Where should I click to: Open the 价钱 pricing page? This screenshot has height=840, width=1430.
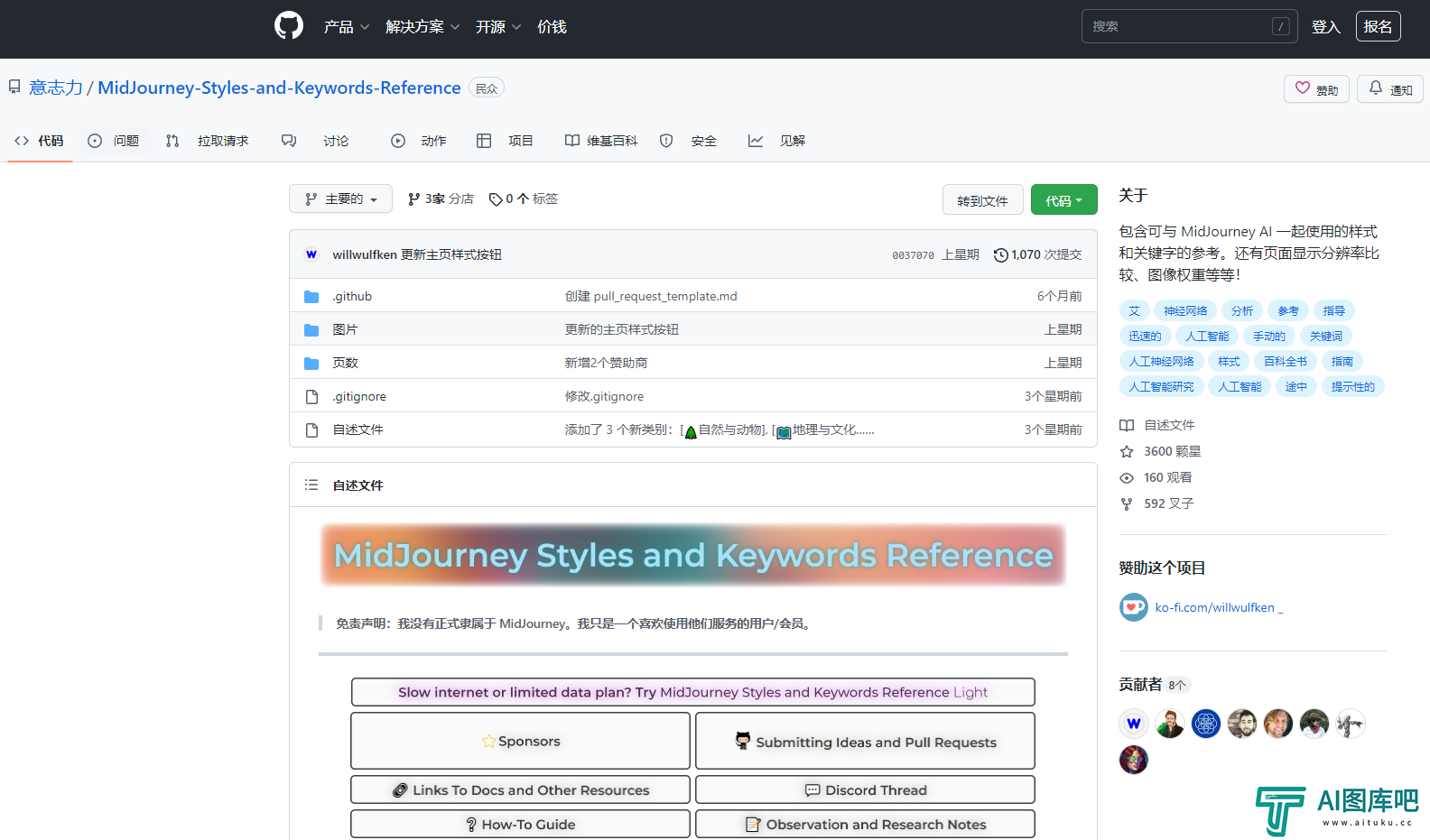coord(552,27)
